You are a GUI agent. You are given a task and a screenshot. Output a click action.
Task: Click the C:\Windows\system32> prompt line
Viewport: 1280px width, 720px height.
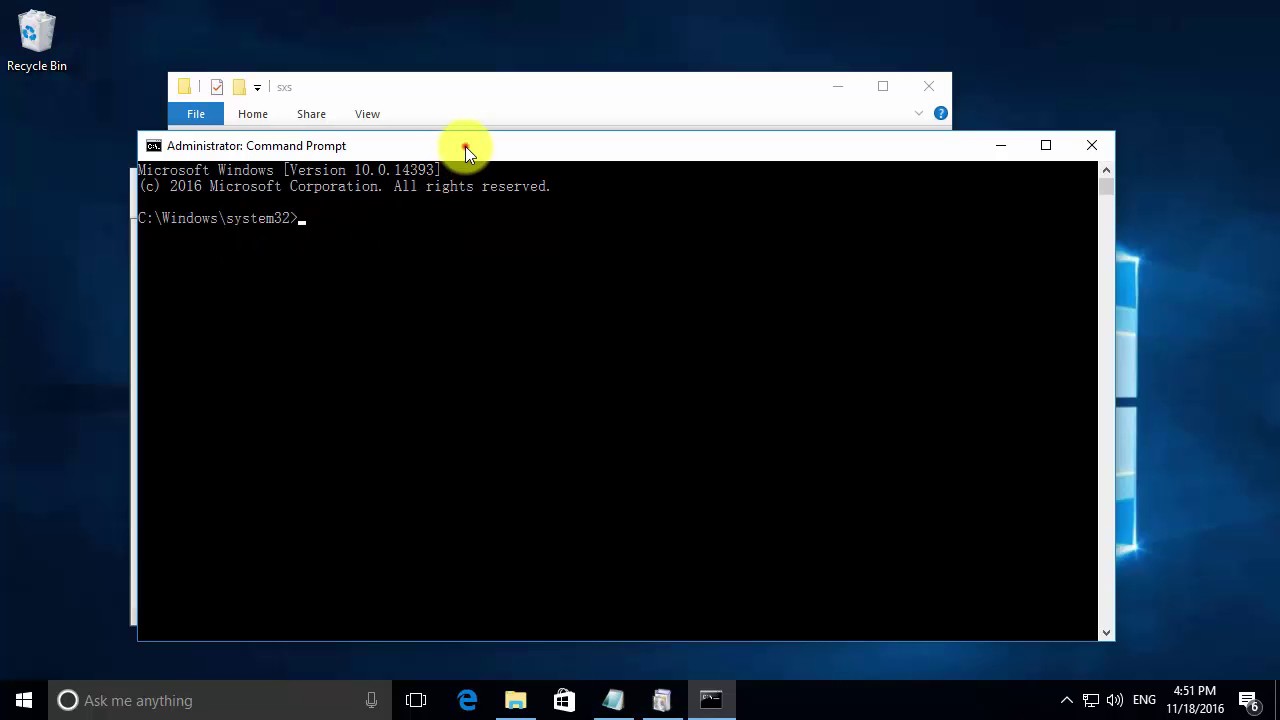coord(219,218)
